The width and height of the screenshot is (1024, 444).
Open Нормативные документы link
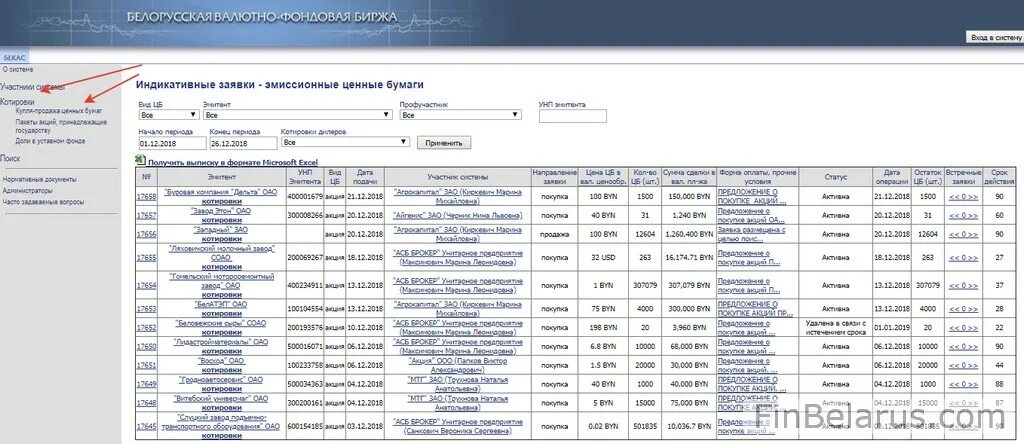(x=39, y=179)
